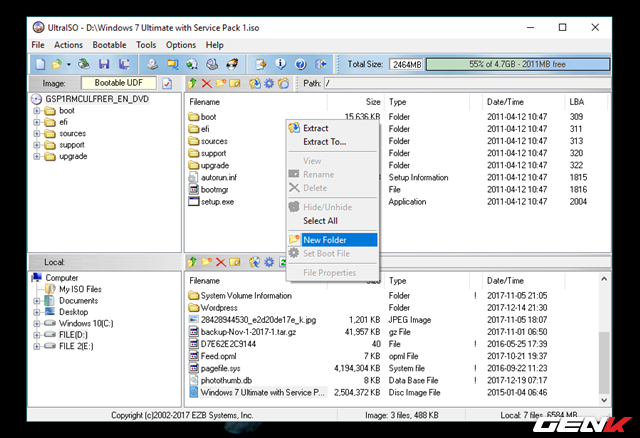Click the Add Files toolbar icon
The image size is (640, 438).
pos(261,64)
